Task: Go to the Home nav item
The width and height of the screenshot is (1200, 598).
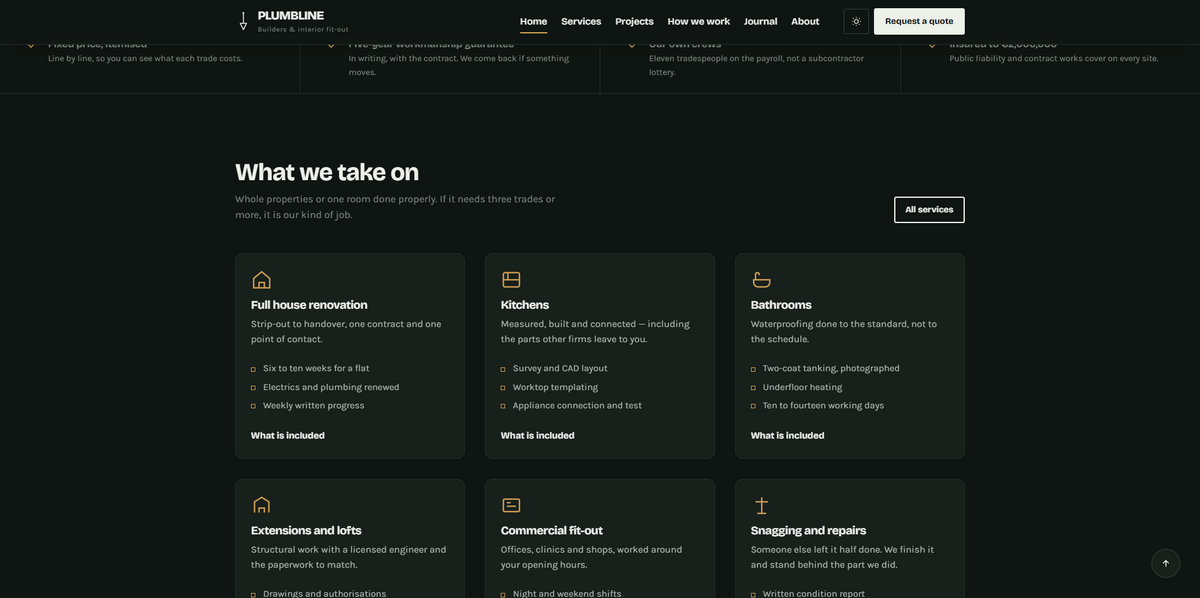Action: [533, 21]
